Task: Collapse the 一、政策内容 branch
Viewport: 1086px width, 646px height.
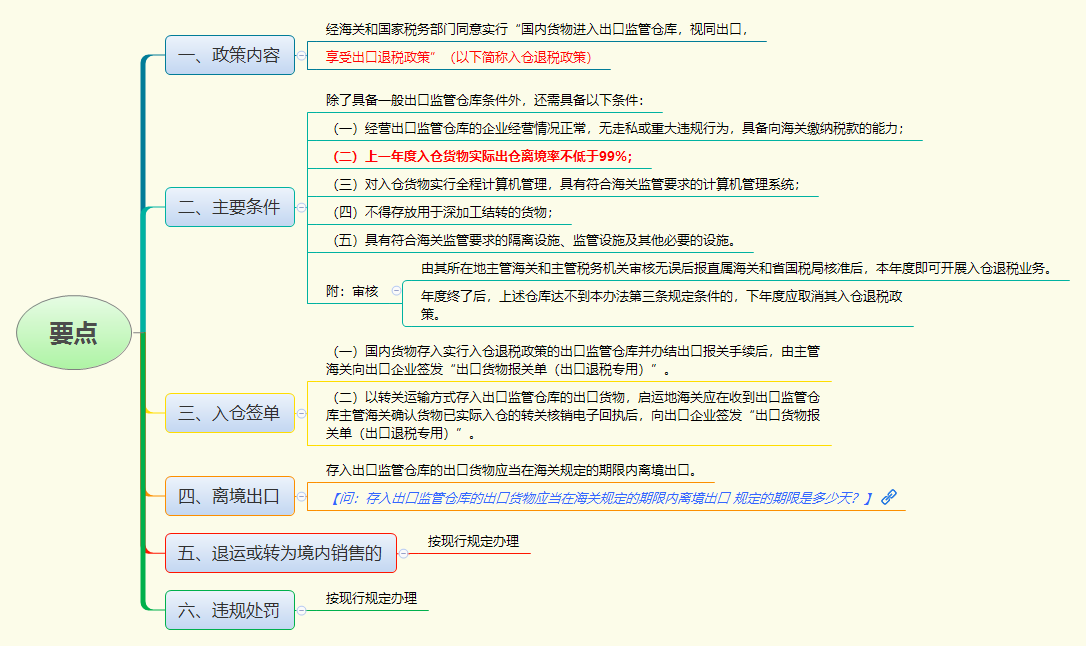Action: (301, 55)
